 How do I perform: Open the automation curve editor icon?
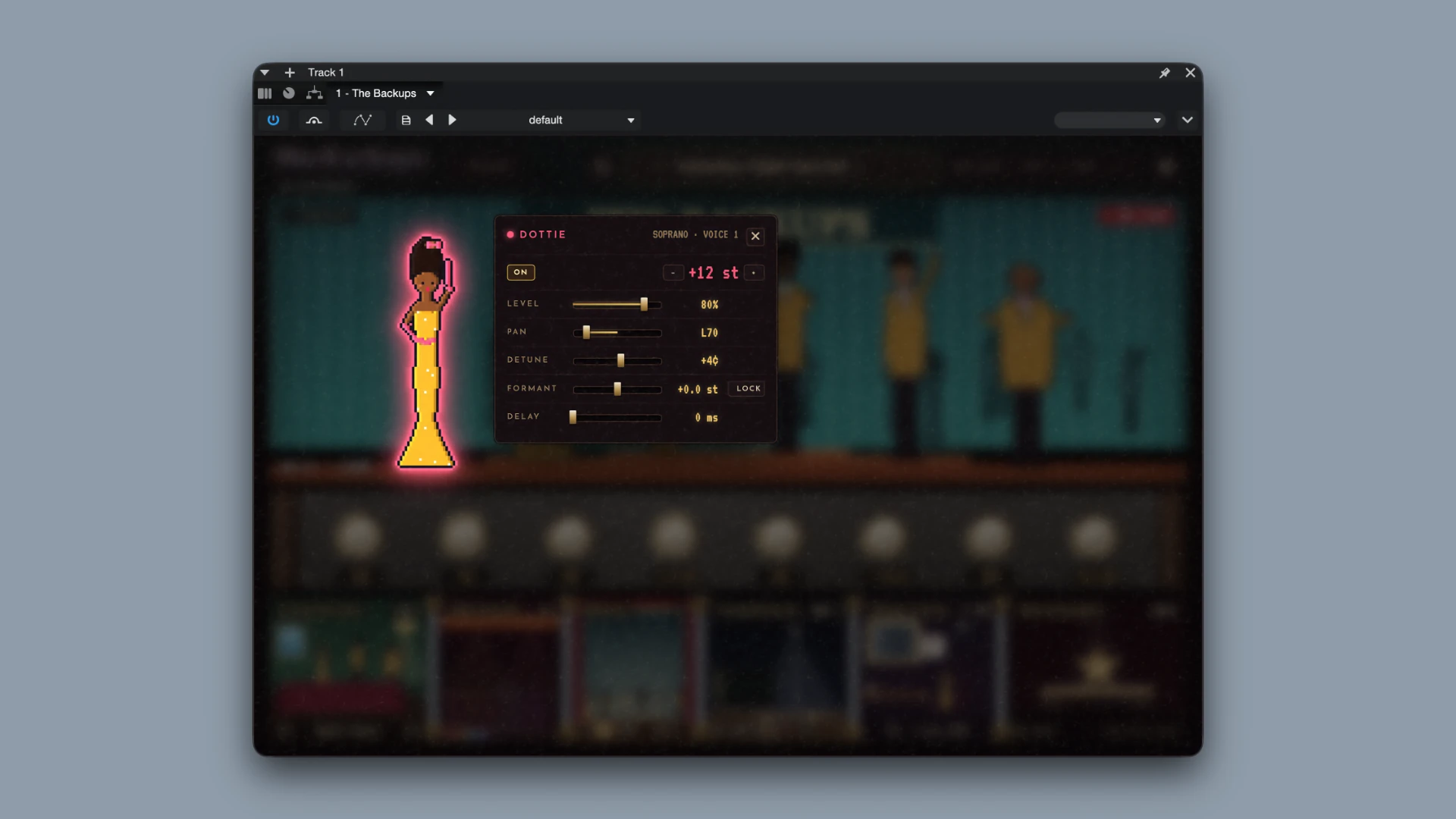click(362, 120)
